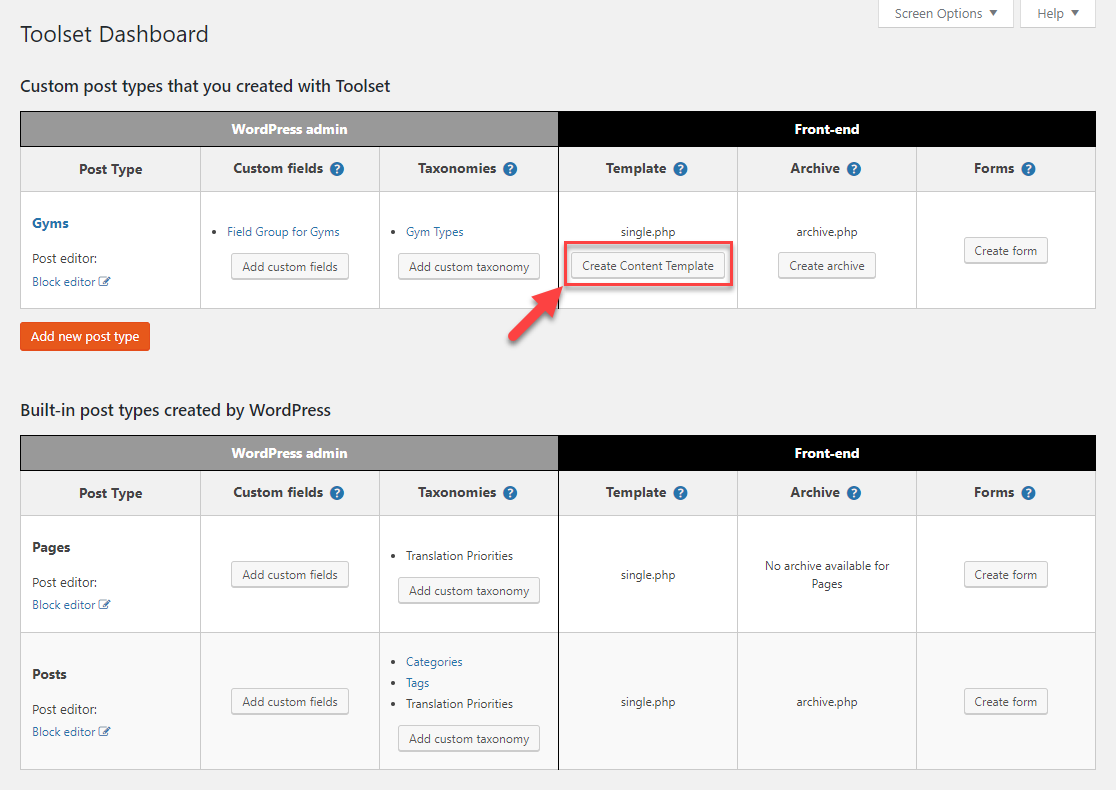Click archive.php text in Posts row
1116x790 pixels.
point(826,702)
